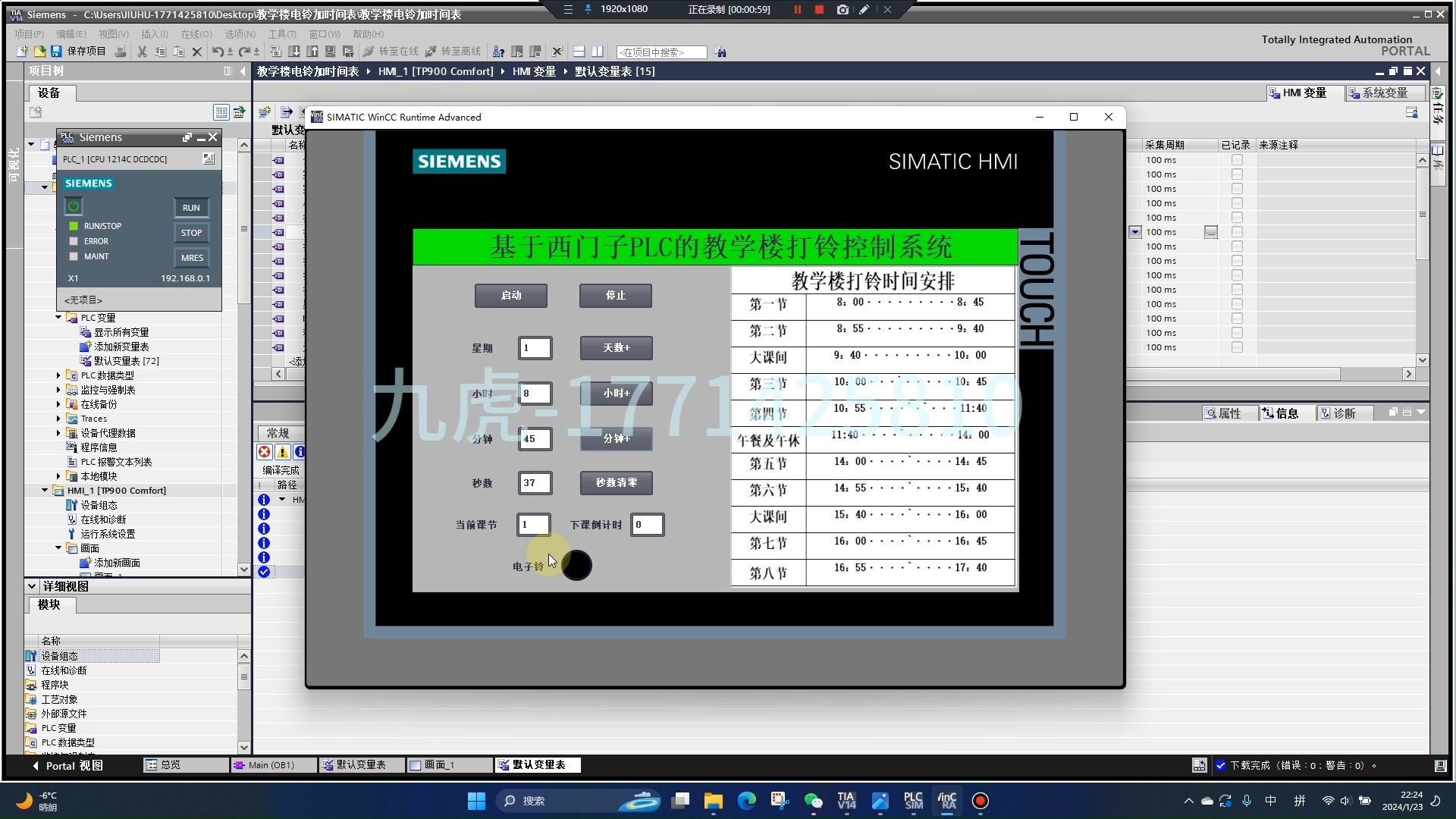1456x819 pixels.
Task: Filter errors with the red X icon
Action: pyautogui.click(x=264, y=452)
